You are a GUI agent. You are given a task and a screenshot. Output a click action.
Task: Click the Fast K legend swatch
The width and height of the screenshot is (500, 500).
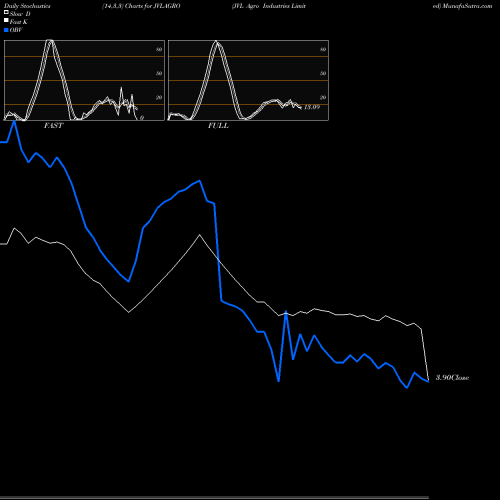point(6,20)
